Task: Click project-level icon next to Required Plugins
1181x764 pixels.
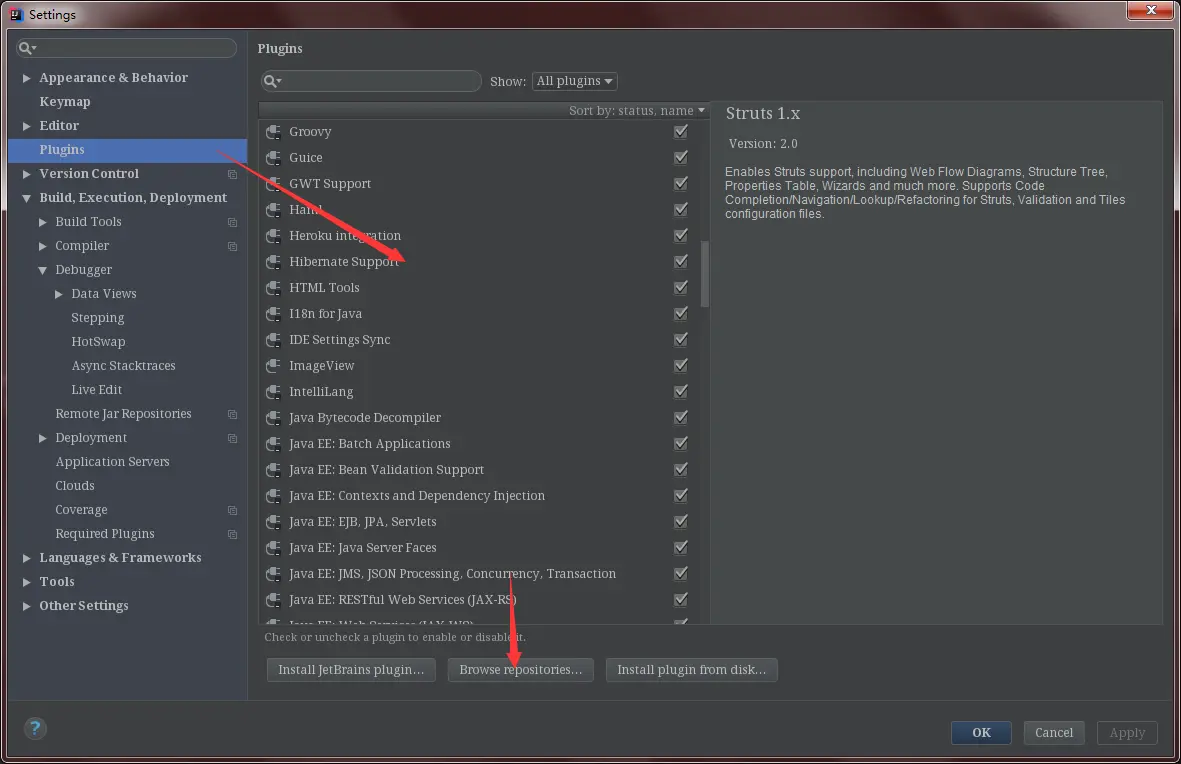Action: click(x=232, y=534)
